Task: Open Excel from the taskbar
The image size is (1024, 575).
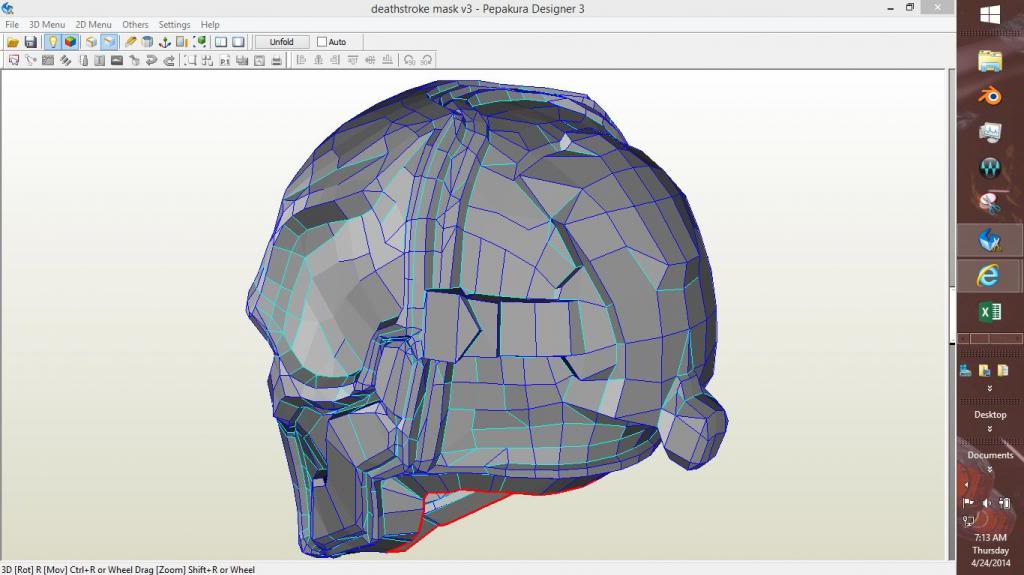Action: pyautogui.click(x=989, y=312)
